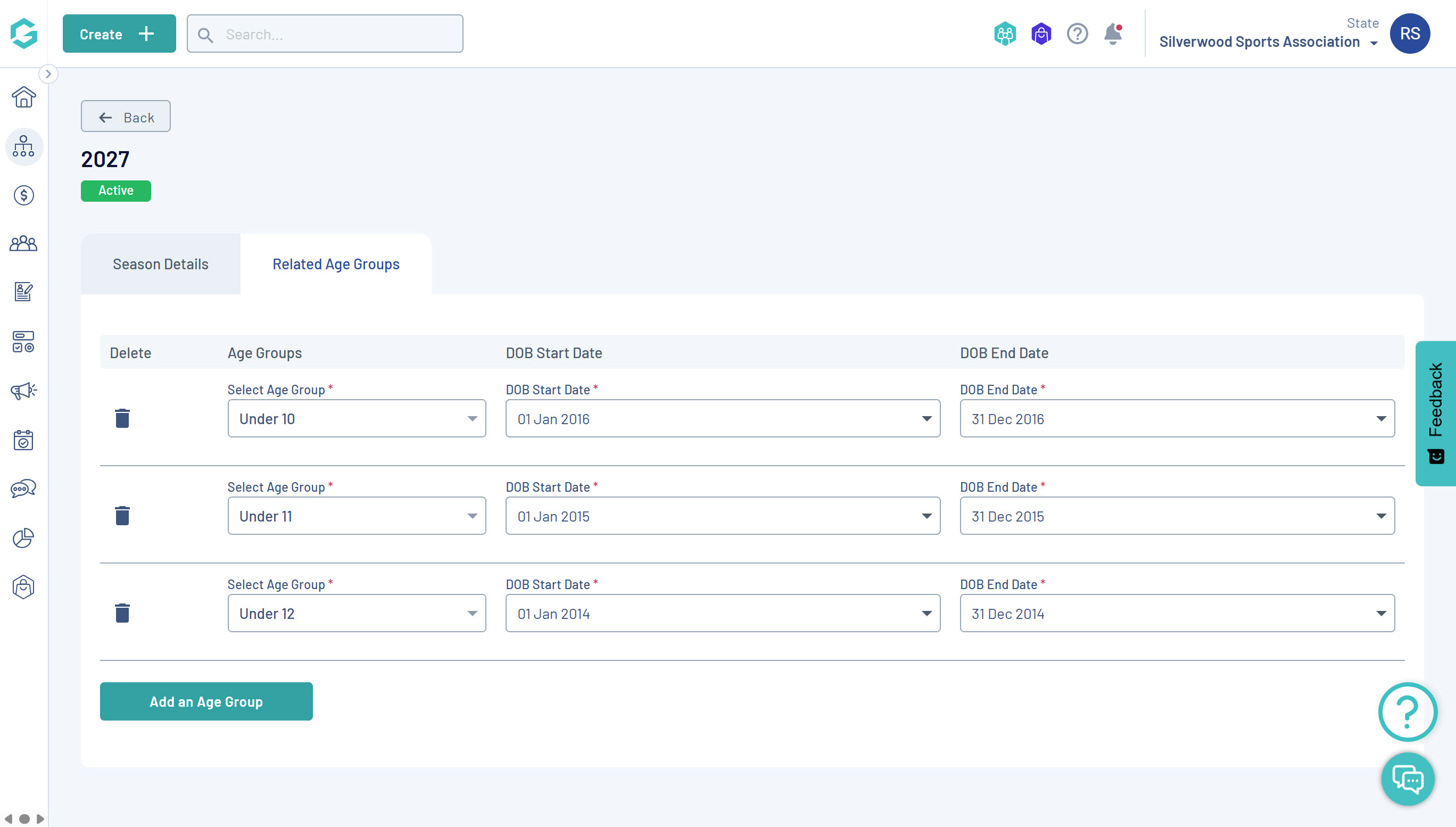
Task: Open DOB Start Date 01 Jan 2016 dropdown
Action: pos(722,419)
